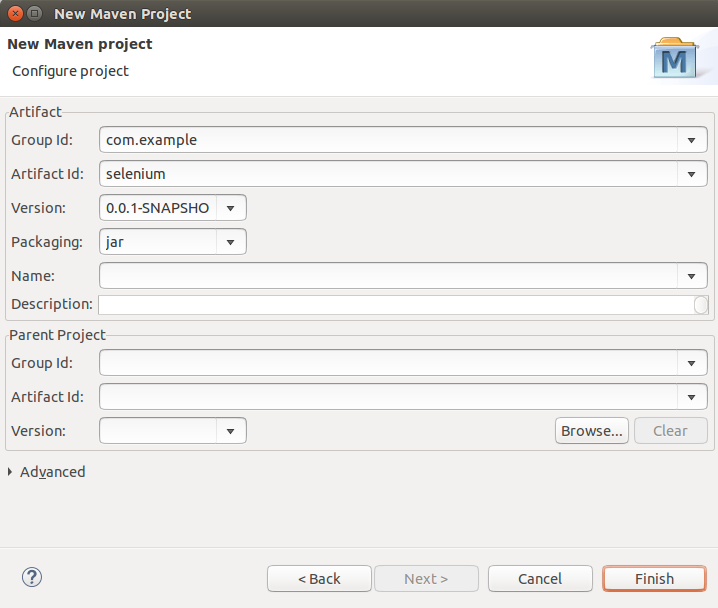Focus the Parent Project Group Id field
This screenshot has height=608, width=718.
click(388, 363)
